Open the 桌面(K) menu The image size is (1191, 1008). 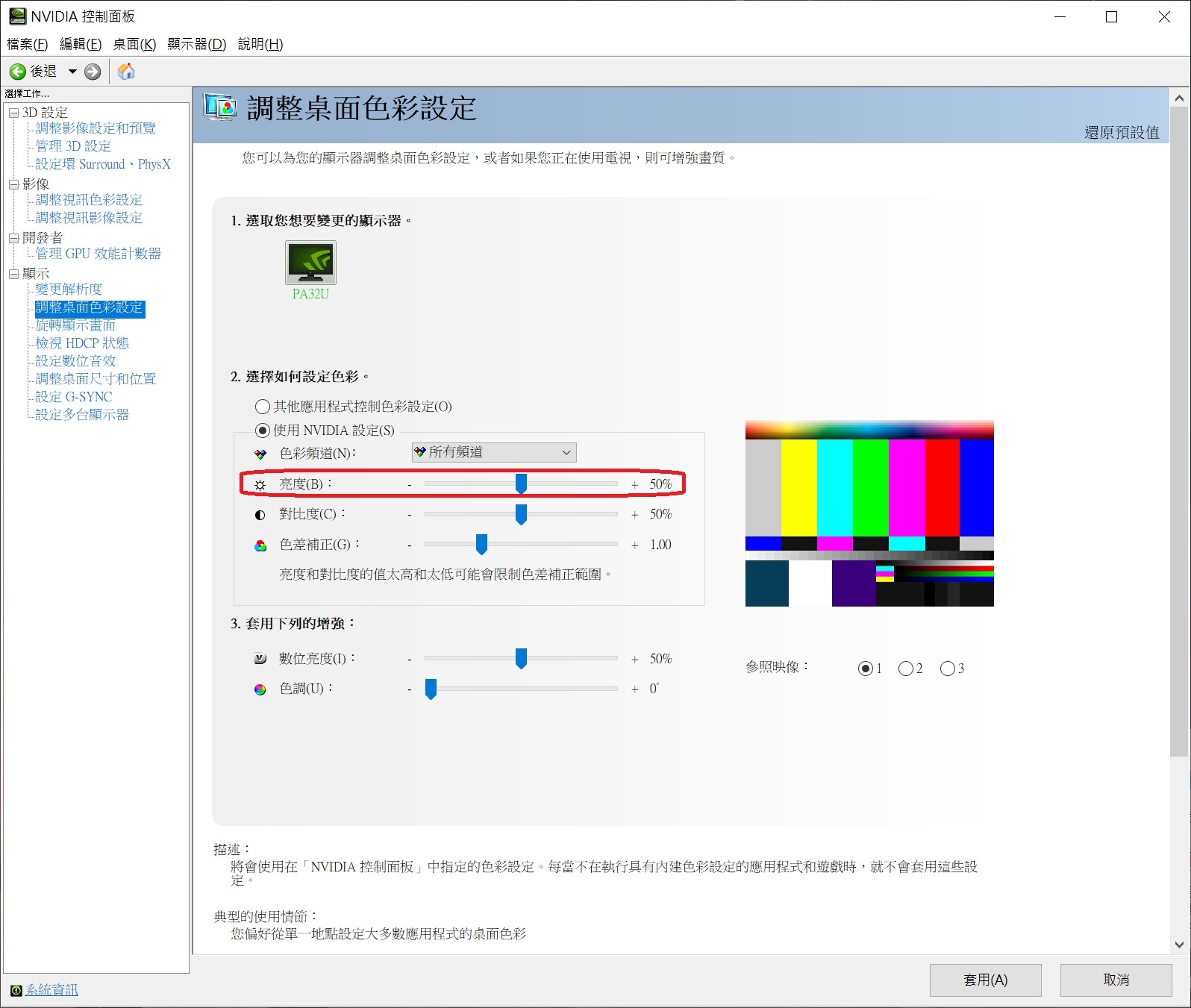click(x=134, y=44)
